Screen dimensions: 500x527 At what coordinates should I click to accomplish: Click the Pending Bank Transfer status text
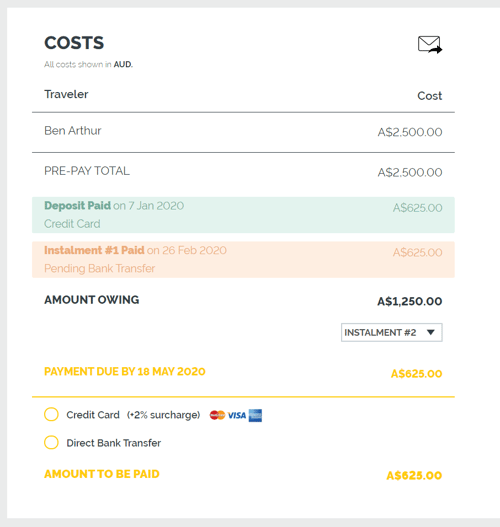tap(99, 269)
